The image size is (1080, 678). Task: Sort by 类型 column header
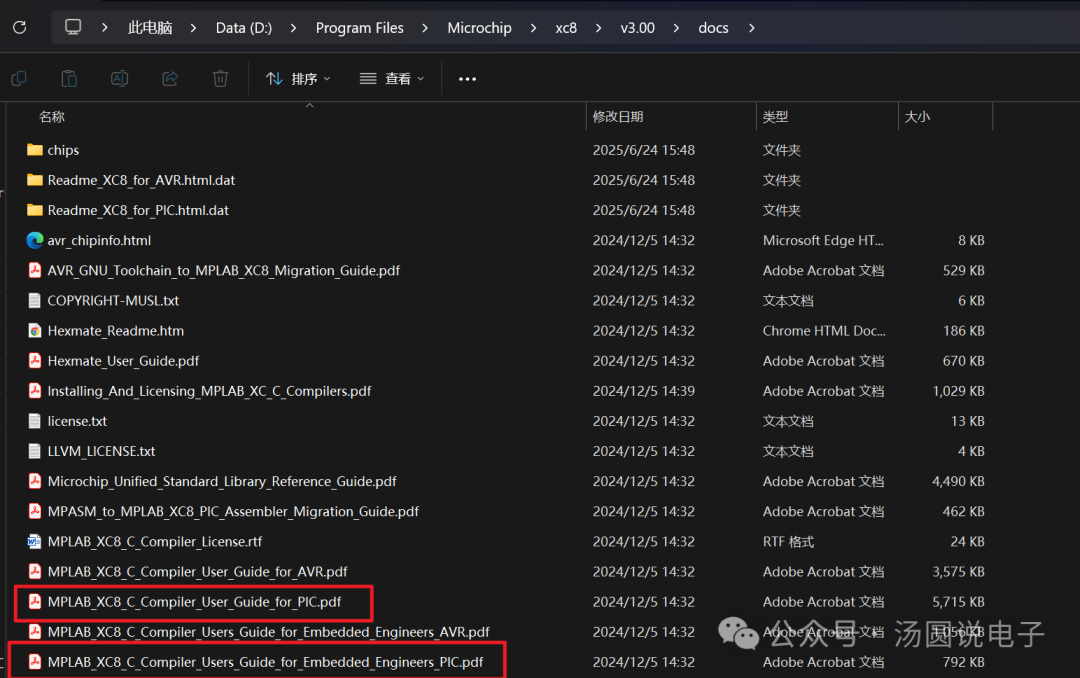tap(776, 116)
